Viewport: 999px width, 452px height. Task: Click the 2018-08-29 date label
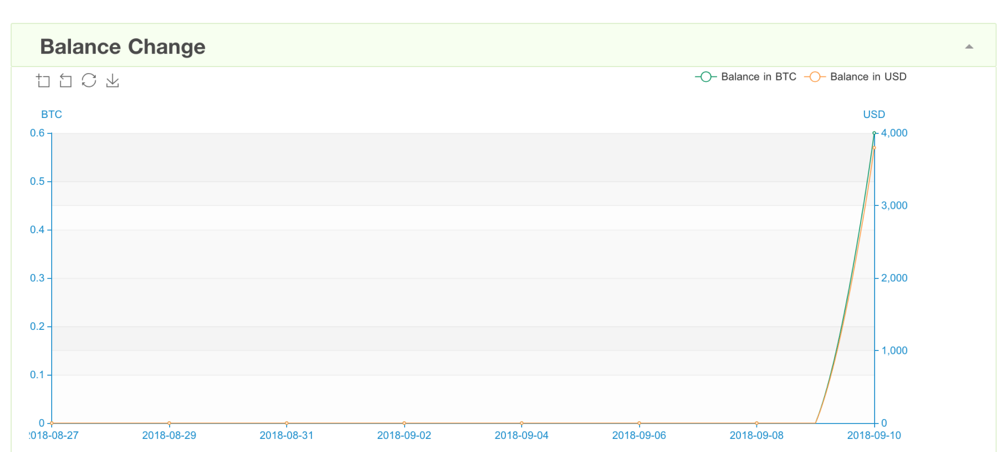[169, 435]
